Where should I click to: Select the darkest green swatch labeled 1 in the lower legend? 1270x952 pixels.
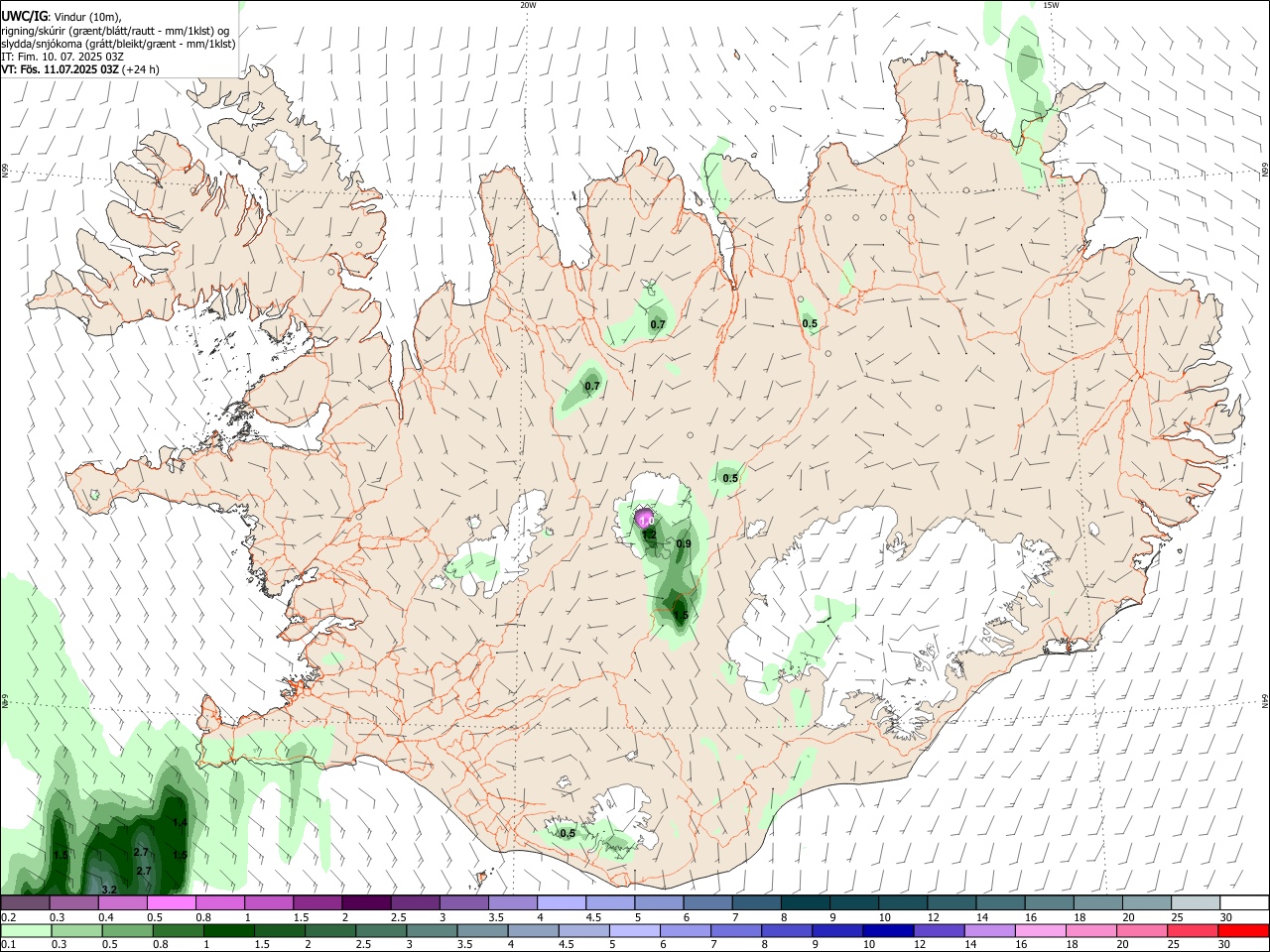(228, 931)
